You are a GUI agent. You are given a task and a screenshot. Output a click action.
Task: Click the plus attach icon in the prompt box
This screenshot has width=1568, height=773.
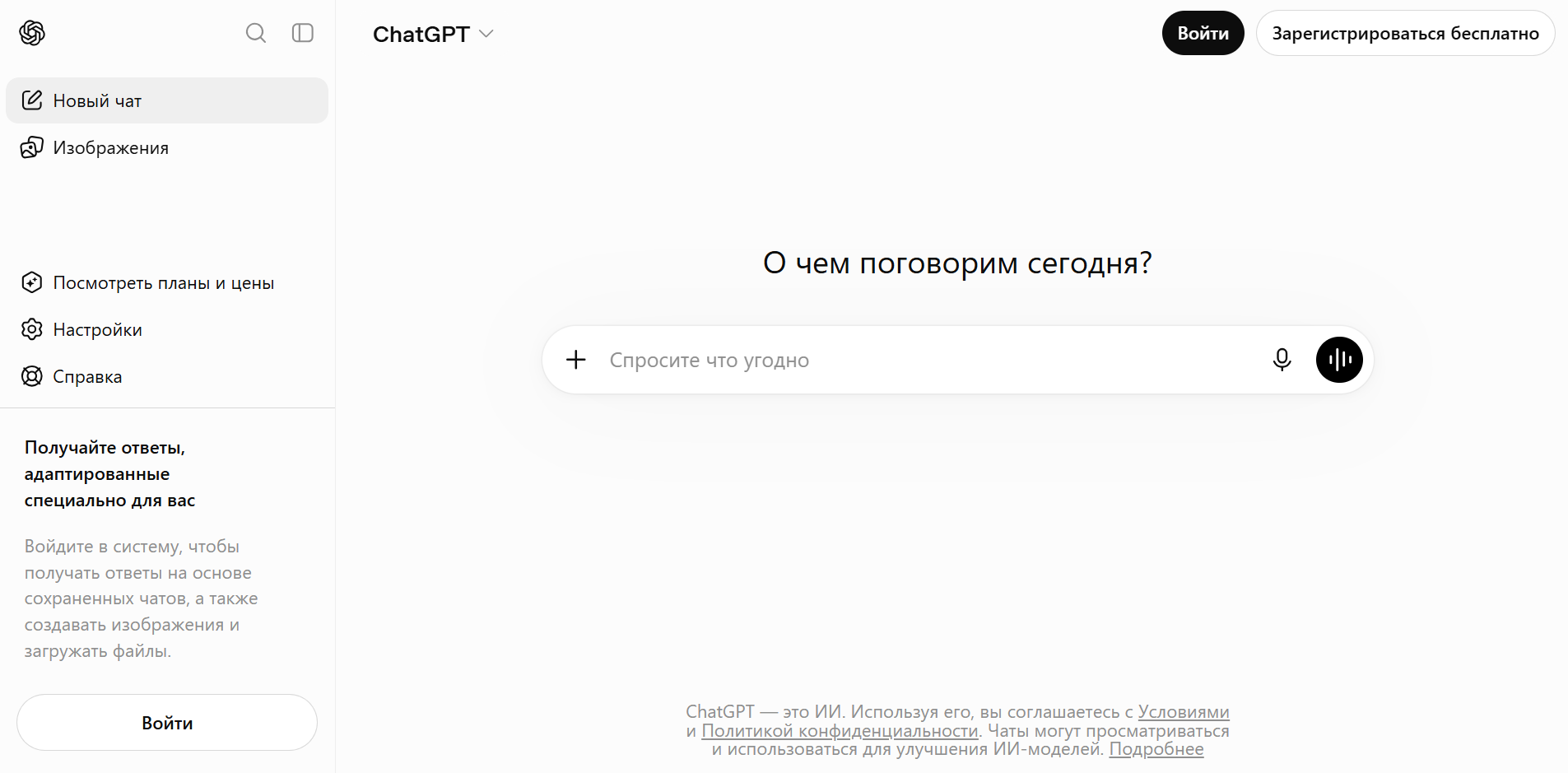(576, 360)
